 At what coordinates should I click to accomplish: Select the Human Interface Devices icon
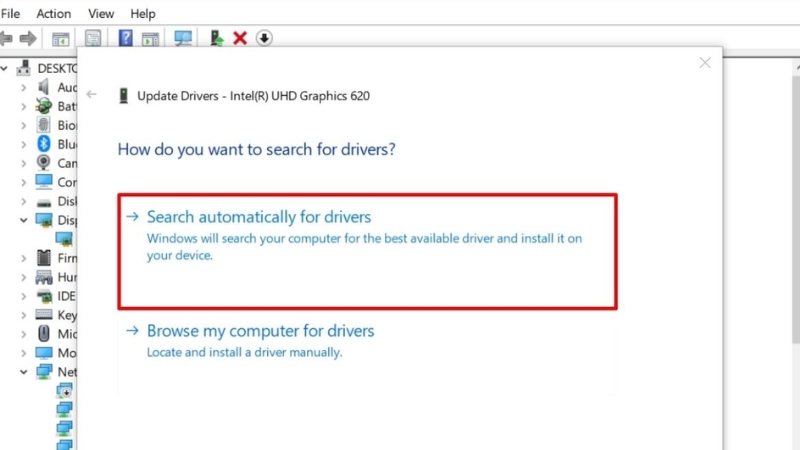[x=44, y=277]
